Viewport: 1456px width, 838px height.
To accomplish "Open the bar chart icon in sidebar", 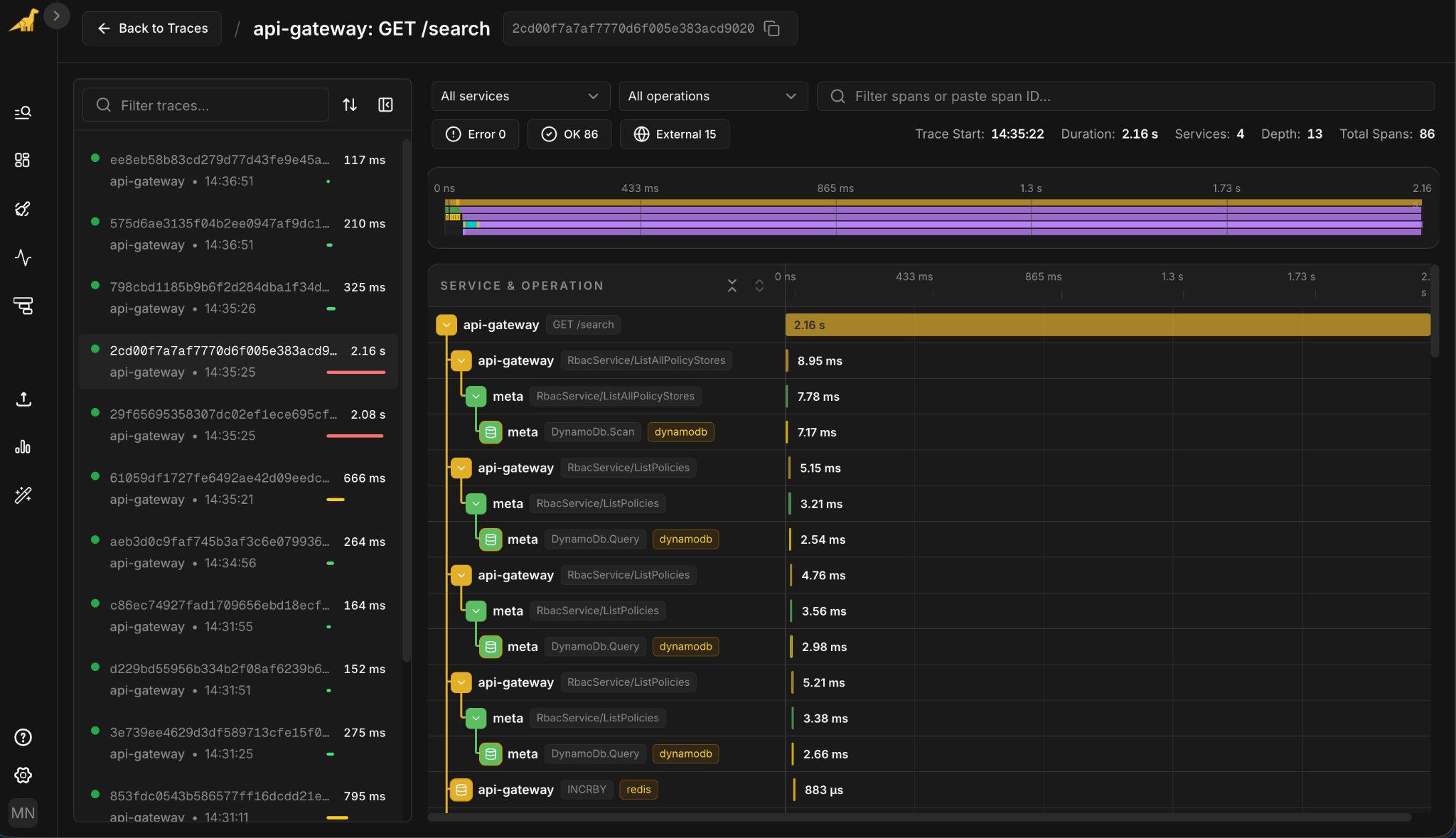I will click(23, 447).
